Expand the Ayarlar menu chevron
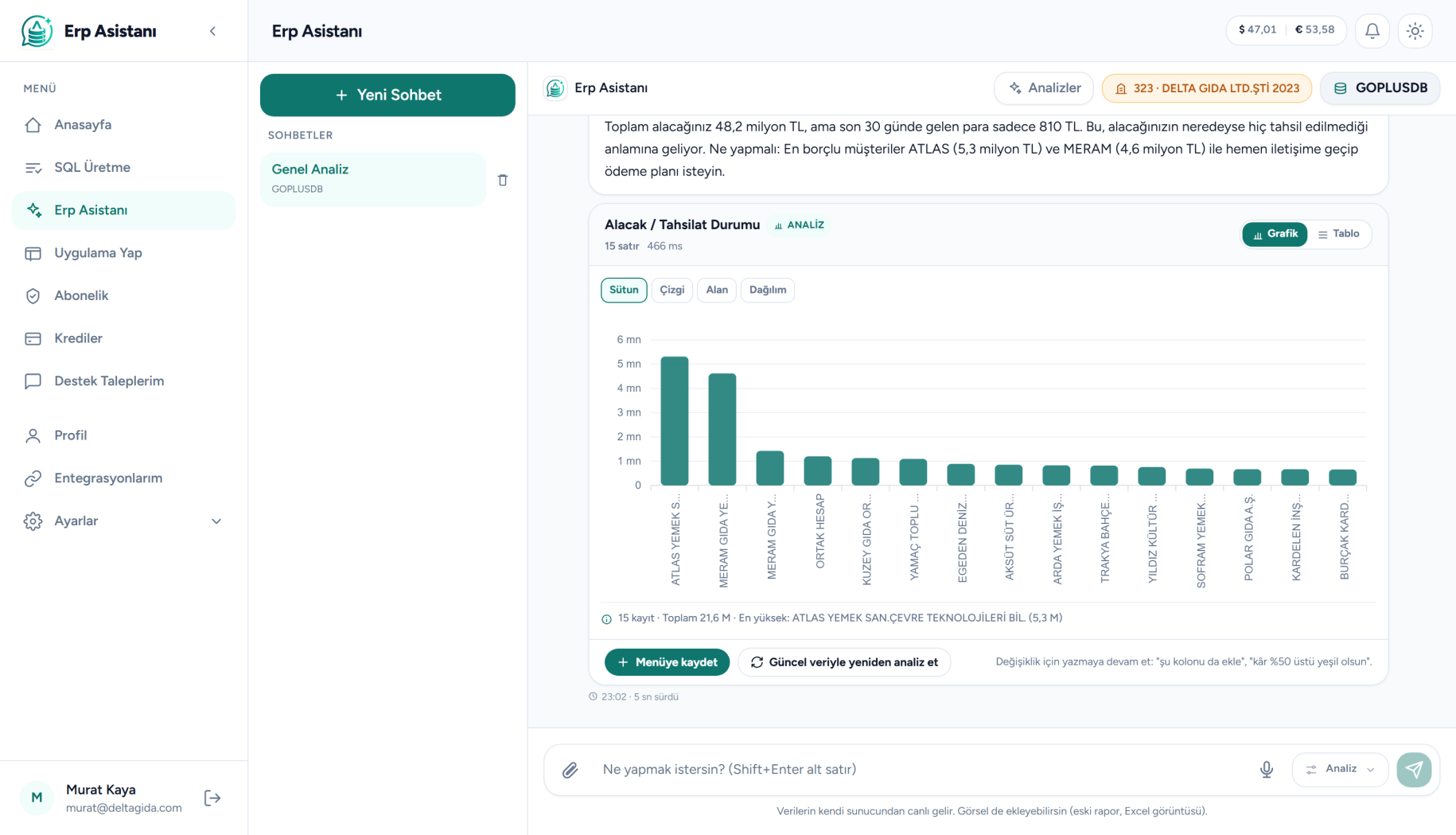This screenshot has width=1456, height=835. pyautogui.click(x=216, y=521)
